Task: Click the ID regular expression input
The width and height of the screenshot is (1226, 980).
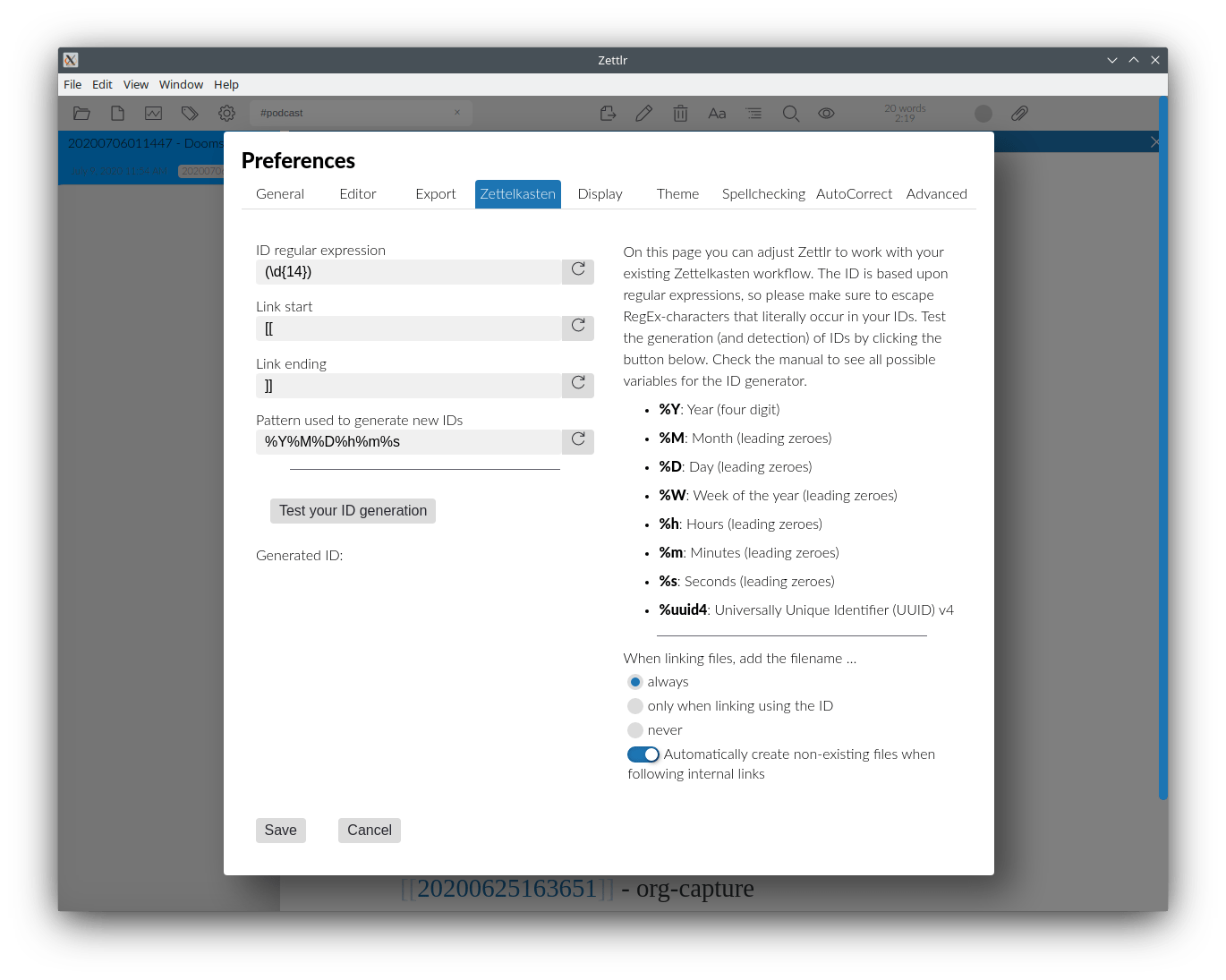Action: point(409,272)
